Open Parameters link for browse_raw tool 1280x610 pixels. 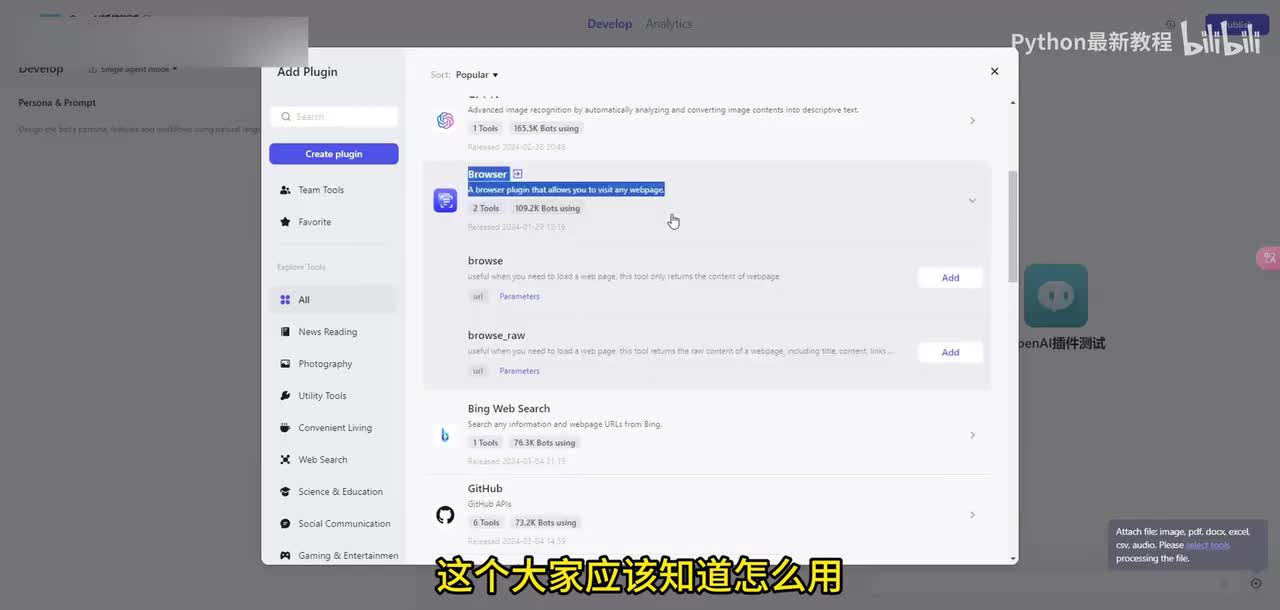(x=519, y=371)
